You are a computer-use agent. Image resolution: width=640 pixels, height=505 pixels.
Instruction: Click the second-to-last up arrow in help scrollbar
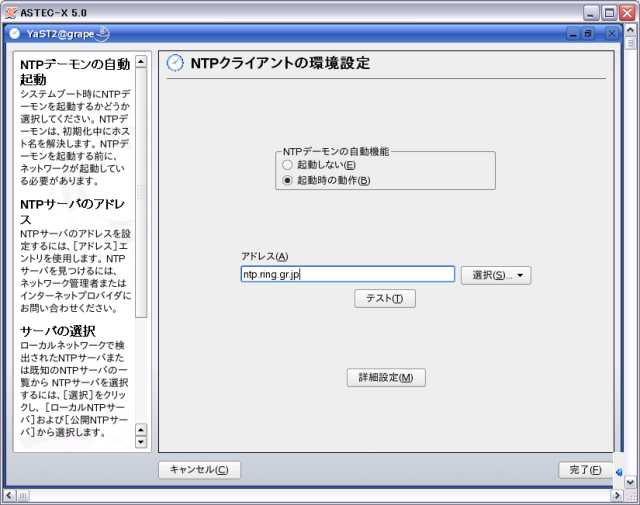[x=141, y=430]
